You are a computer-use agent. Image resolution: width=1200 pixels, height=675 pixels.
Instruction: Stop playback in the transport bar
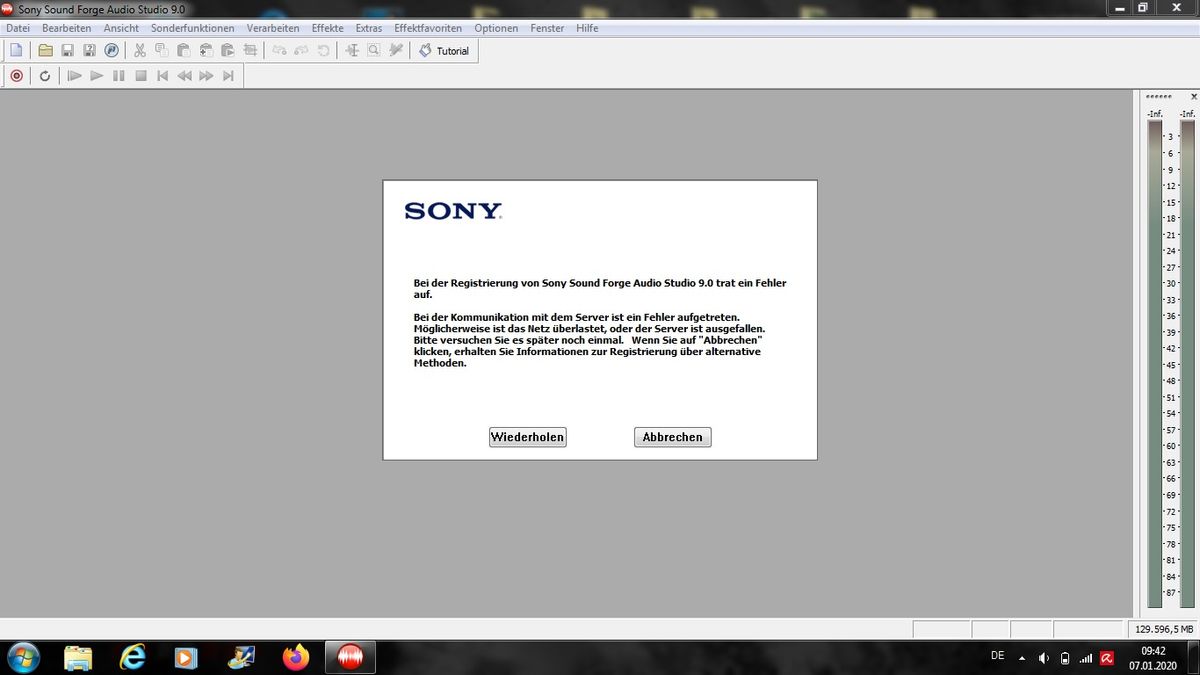[140, 75]
